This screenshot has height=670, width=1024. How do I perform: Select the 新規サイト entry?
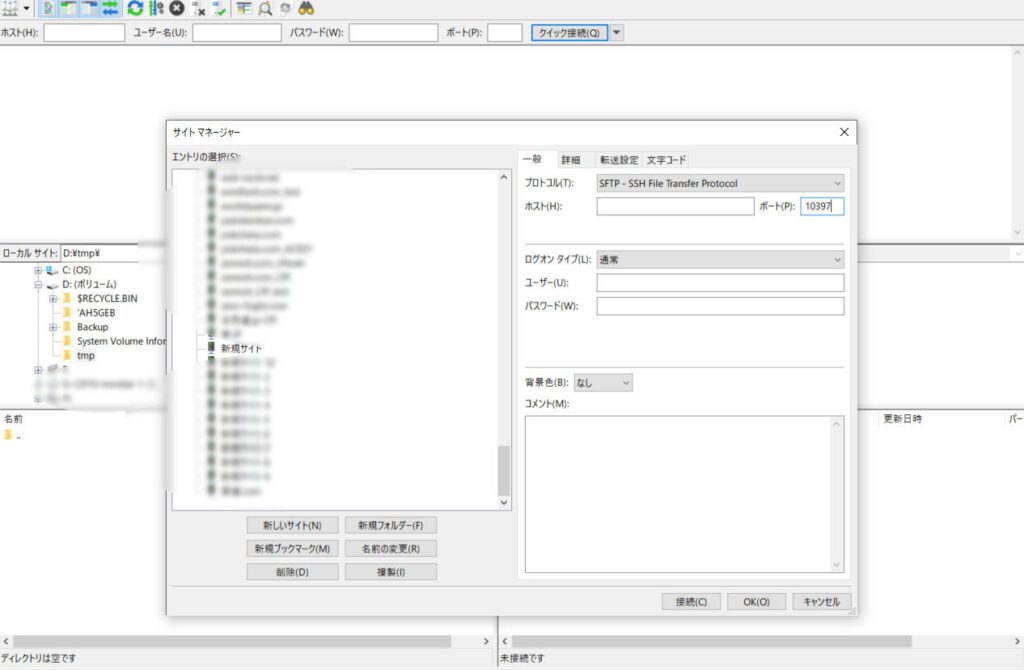[241, 349]
